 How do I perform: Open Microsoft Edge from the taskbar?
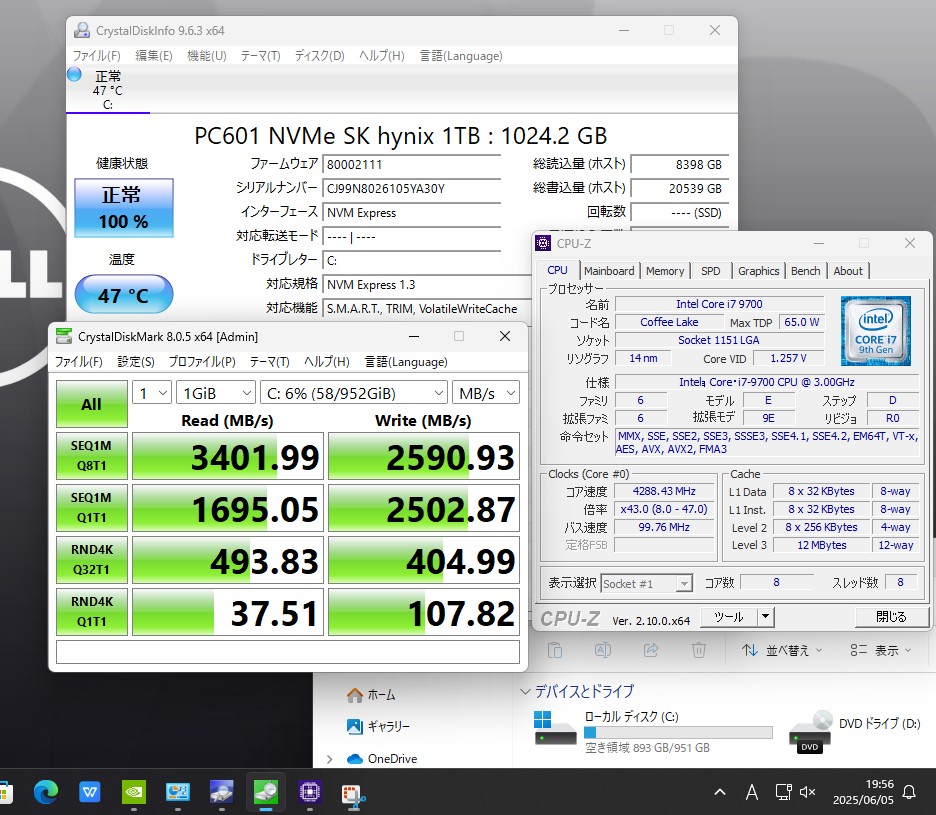tap(45, 792)
